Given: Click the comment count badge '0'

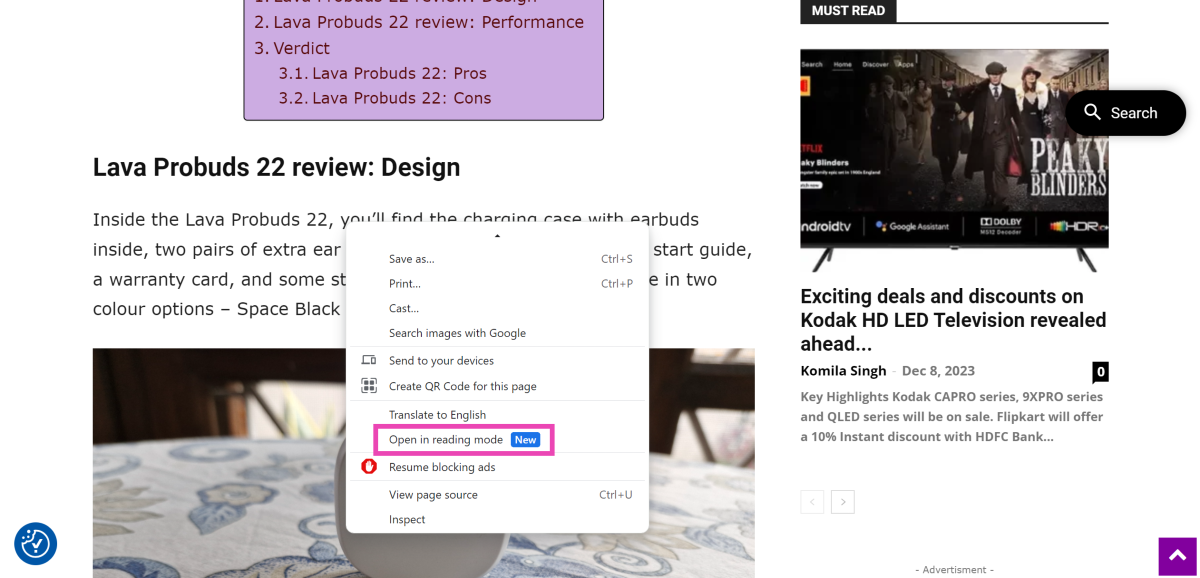Looking at the screenshot, I should coord(1101,372).
